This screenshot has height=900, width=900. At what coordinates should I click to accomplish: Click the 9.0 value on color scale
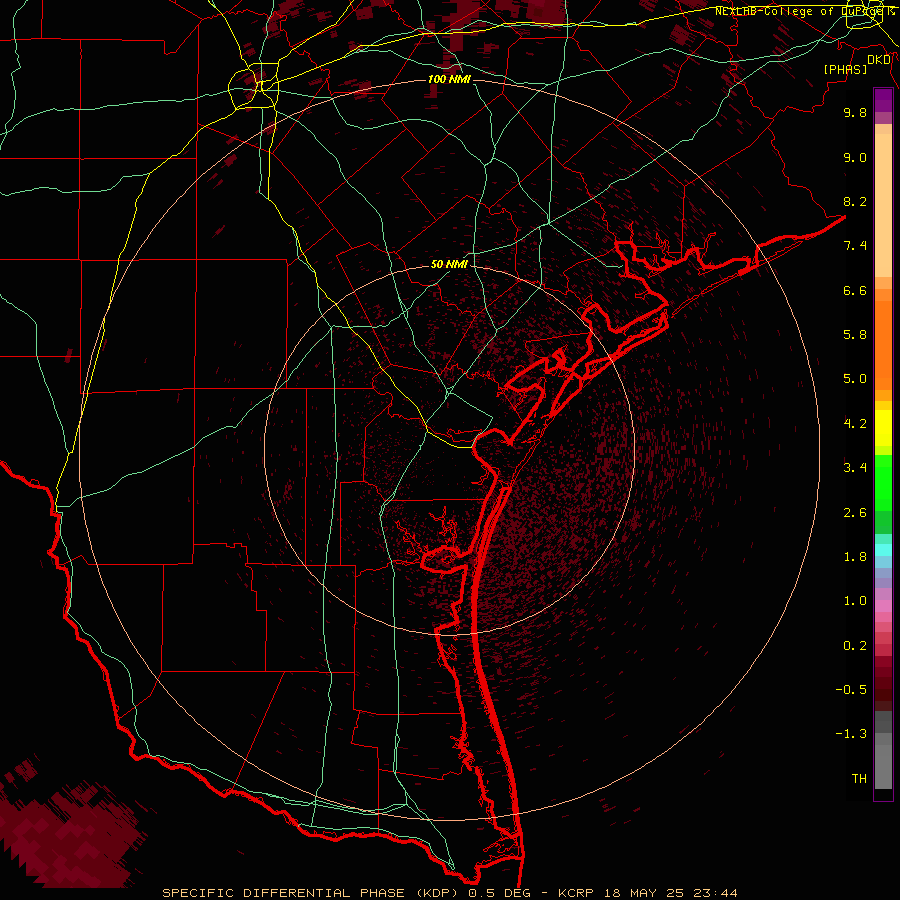(855, 157)
